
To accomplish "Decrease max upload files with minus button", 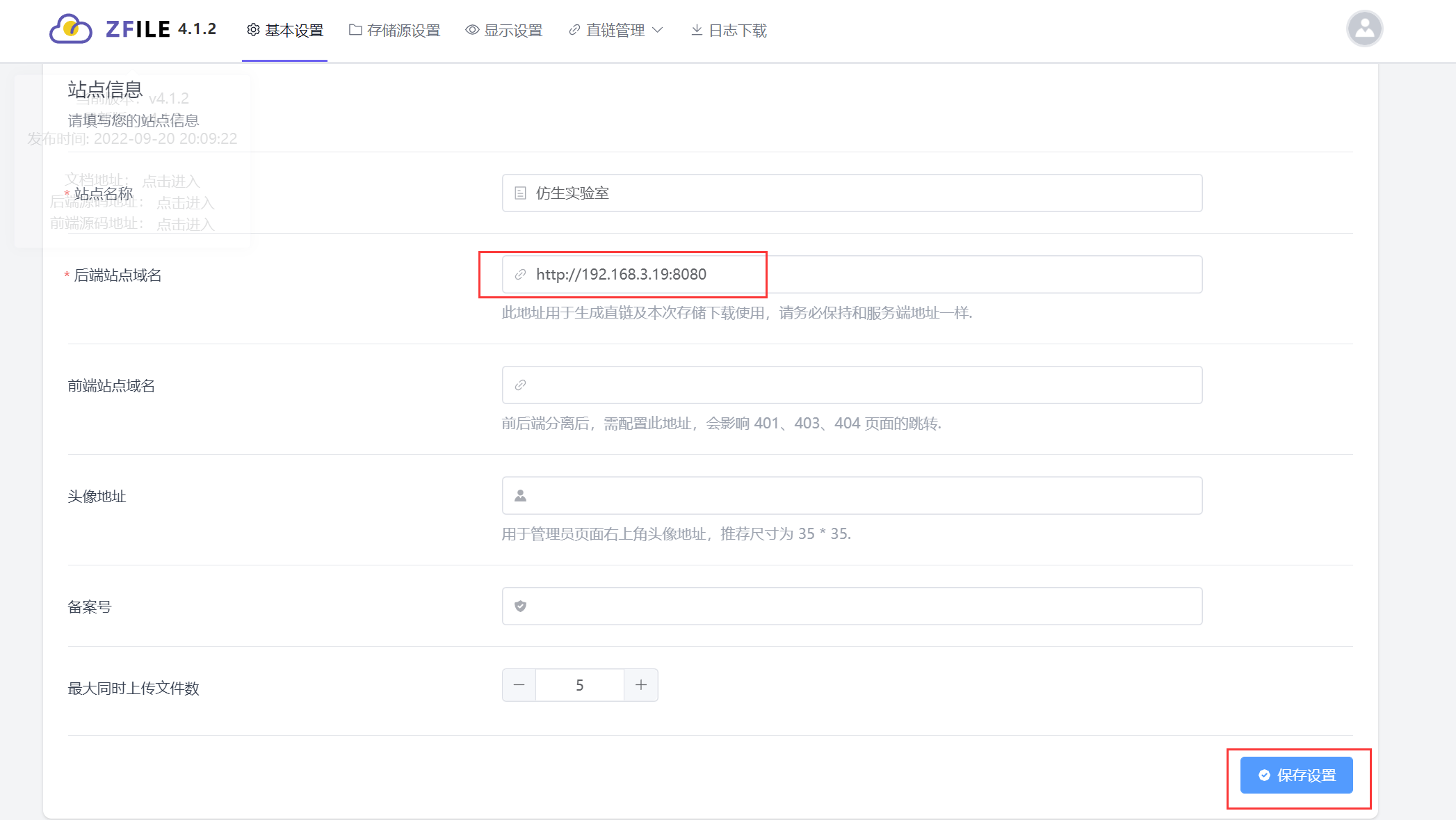I will 519,686.
